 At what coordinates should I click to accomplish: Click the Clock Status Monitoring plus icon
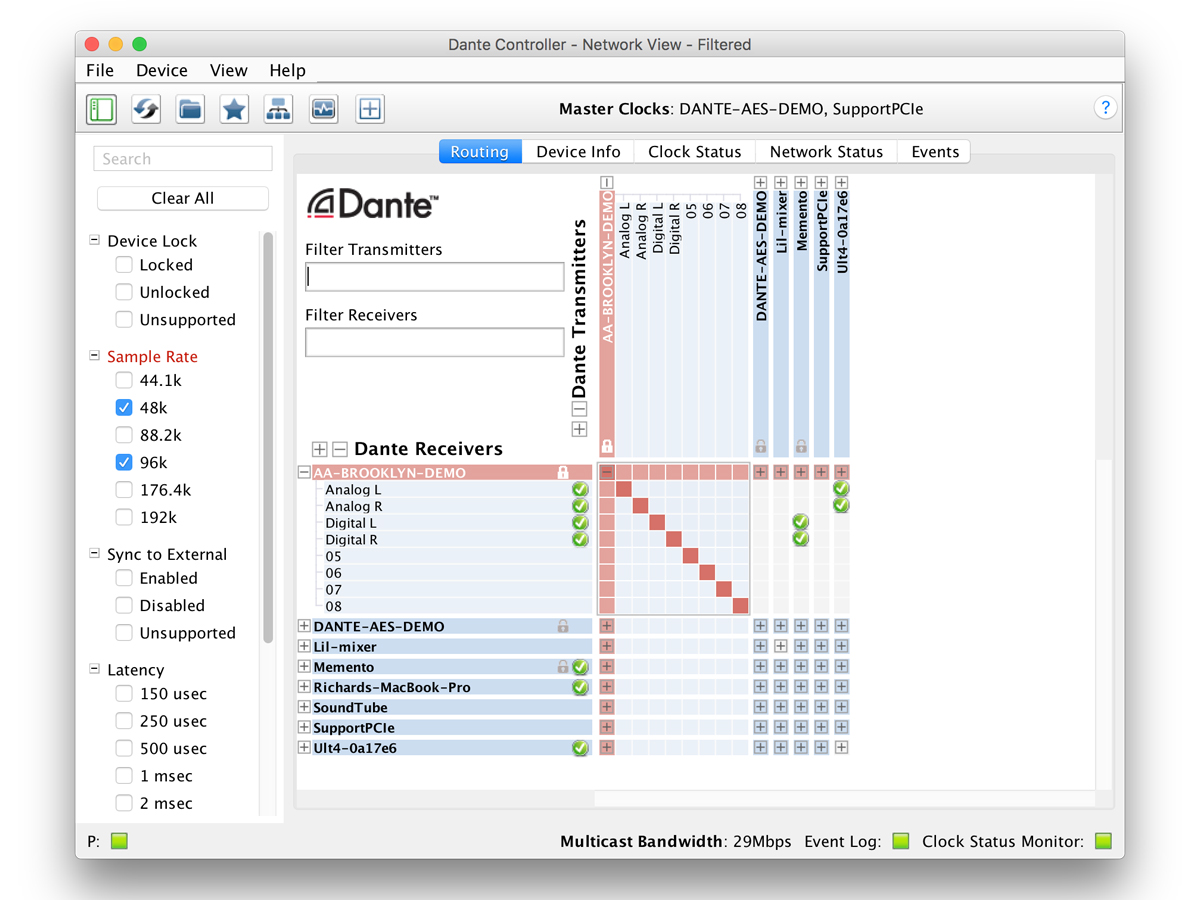369,108
